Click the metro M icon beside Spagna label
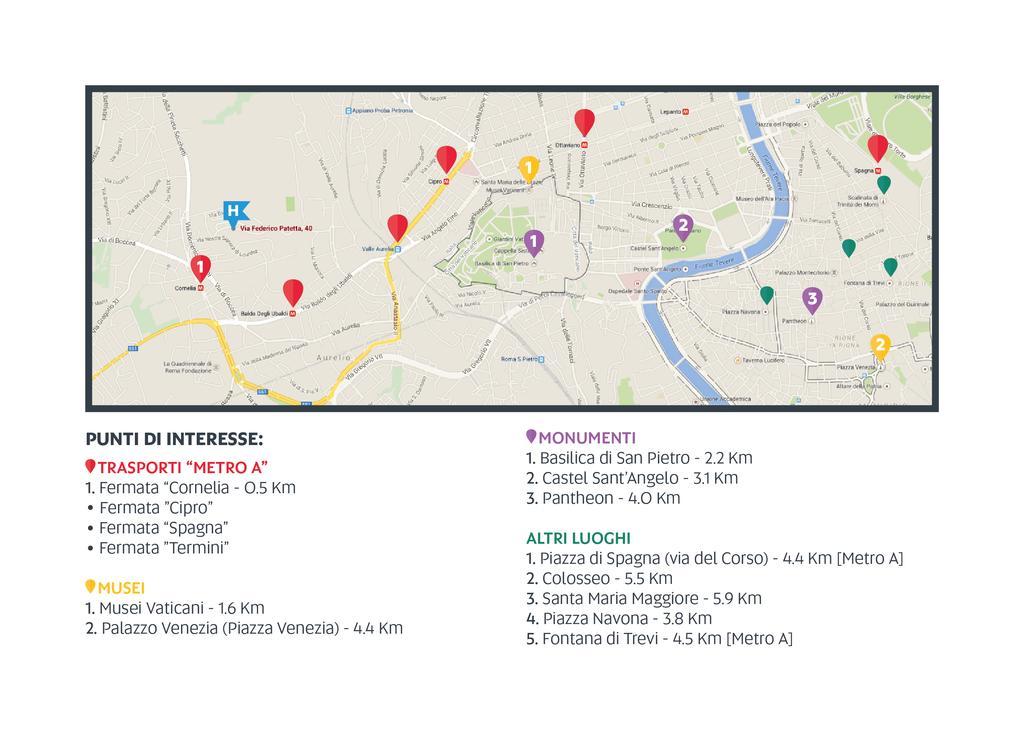Screen dimensions: 1024x730 878,170
